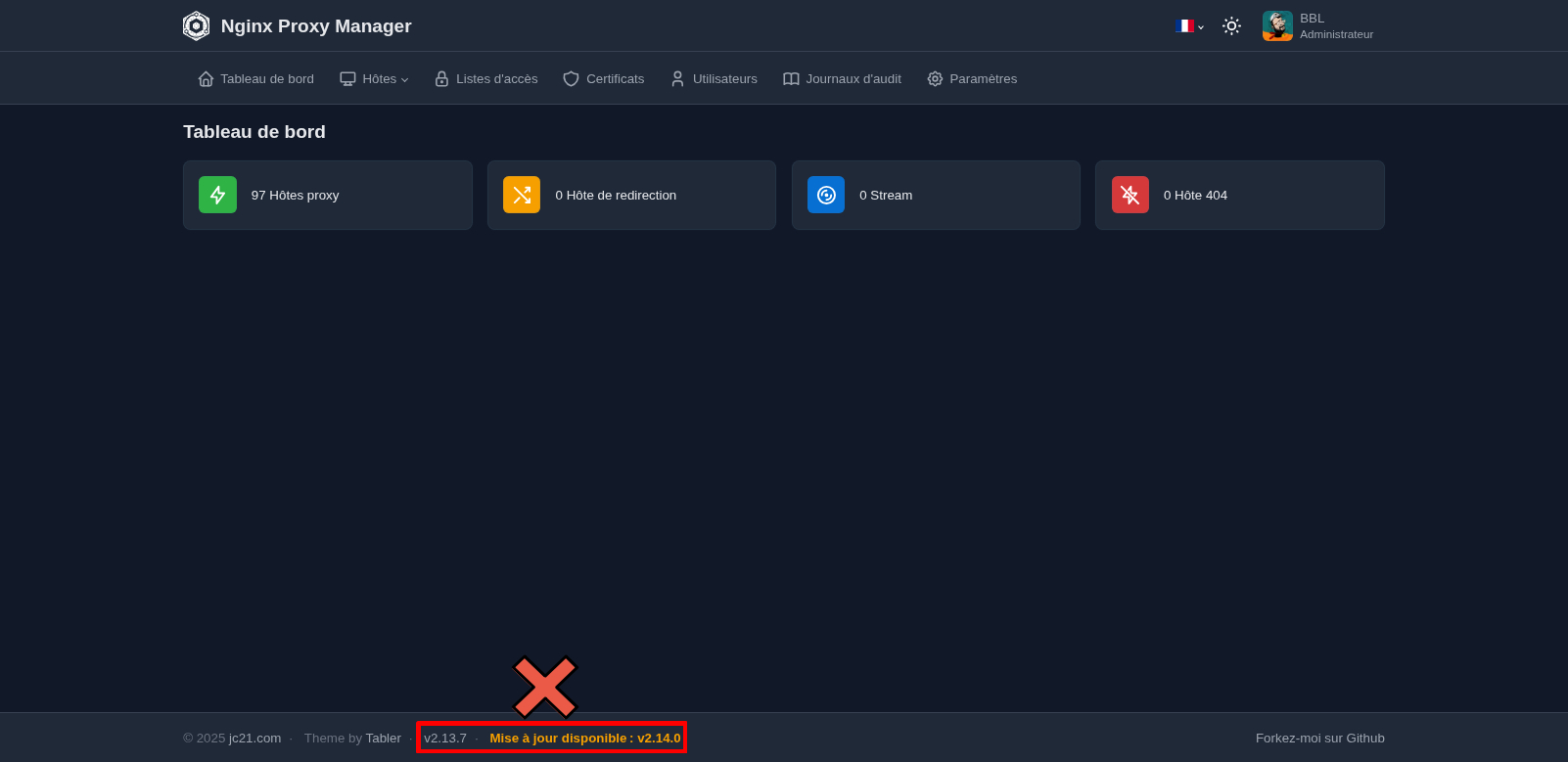Screen dimensions: 1568x762
Task: Click the padlock icon for Listes d'accès
Action: [441, 79]
